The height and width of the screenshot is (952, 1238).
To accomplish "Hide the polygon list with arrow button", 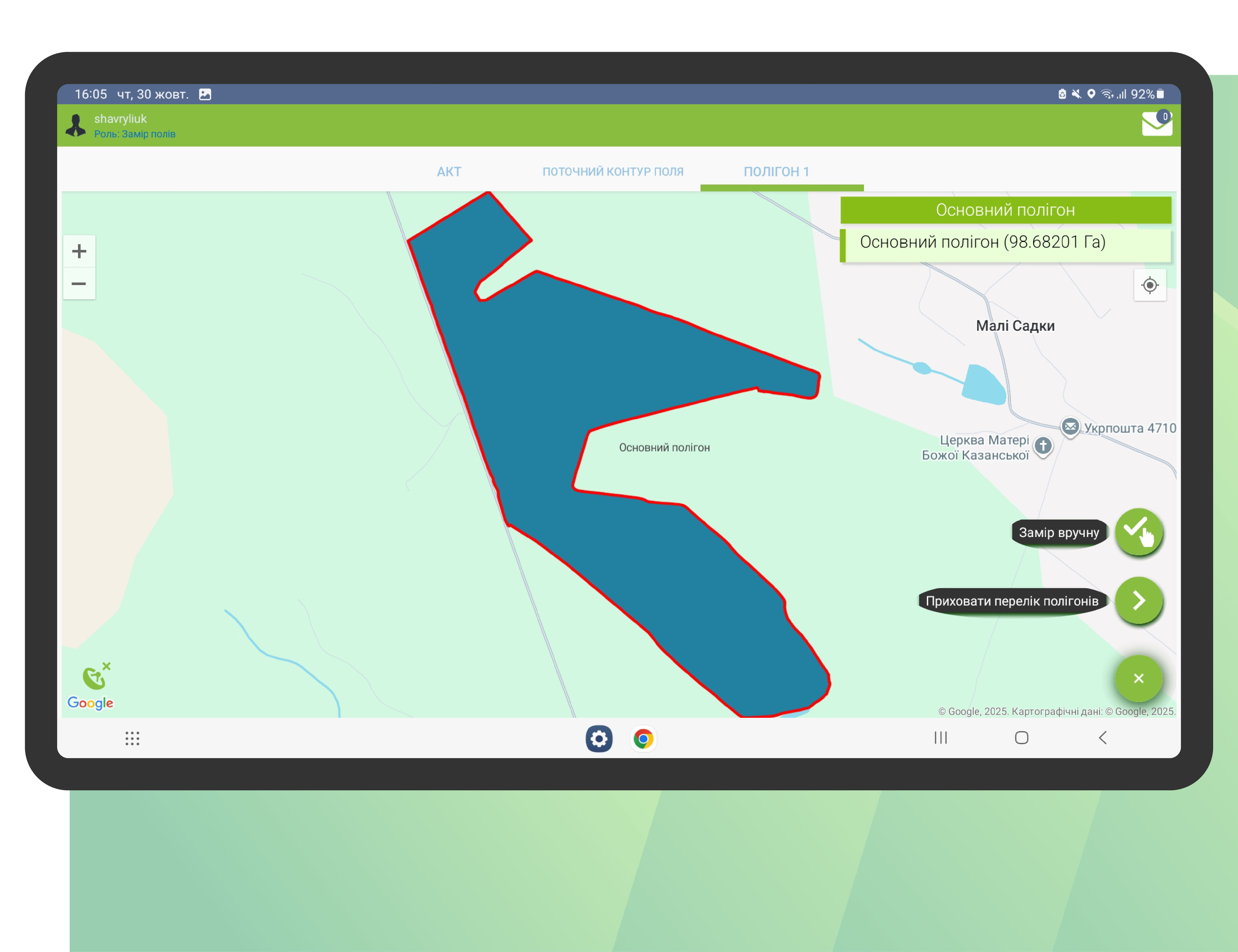I will tap(1139, 601).
